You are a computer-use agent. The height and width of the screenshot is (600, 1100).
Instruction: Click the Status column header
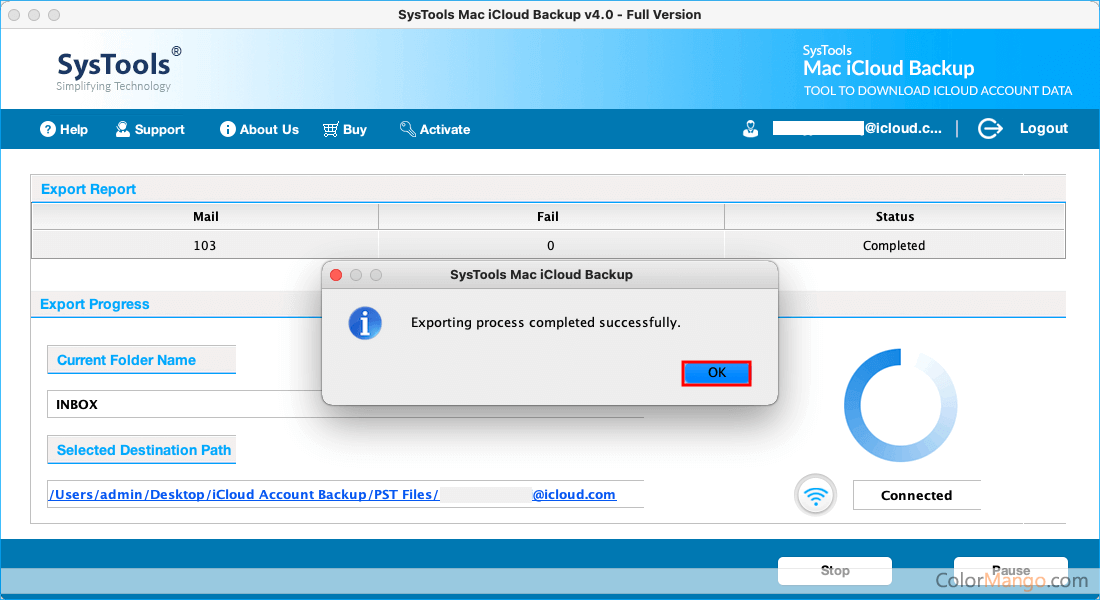click(x=894, y=217)
